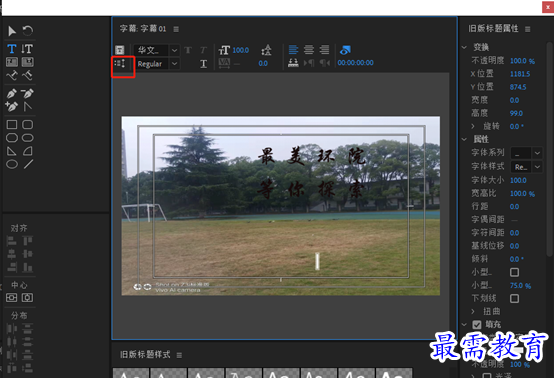Click the 最美环院 title text on canvas

(312, 156)
